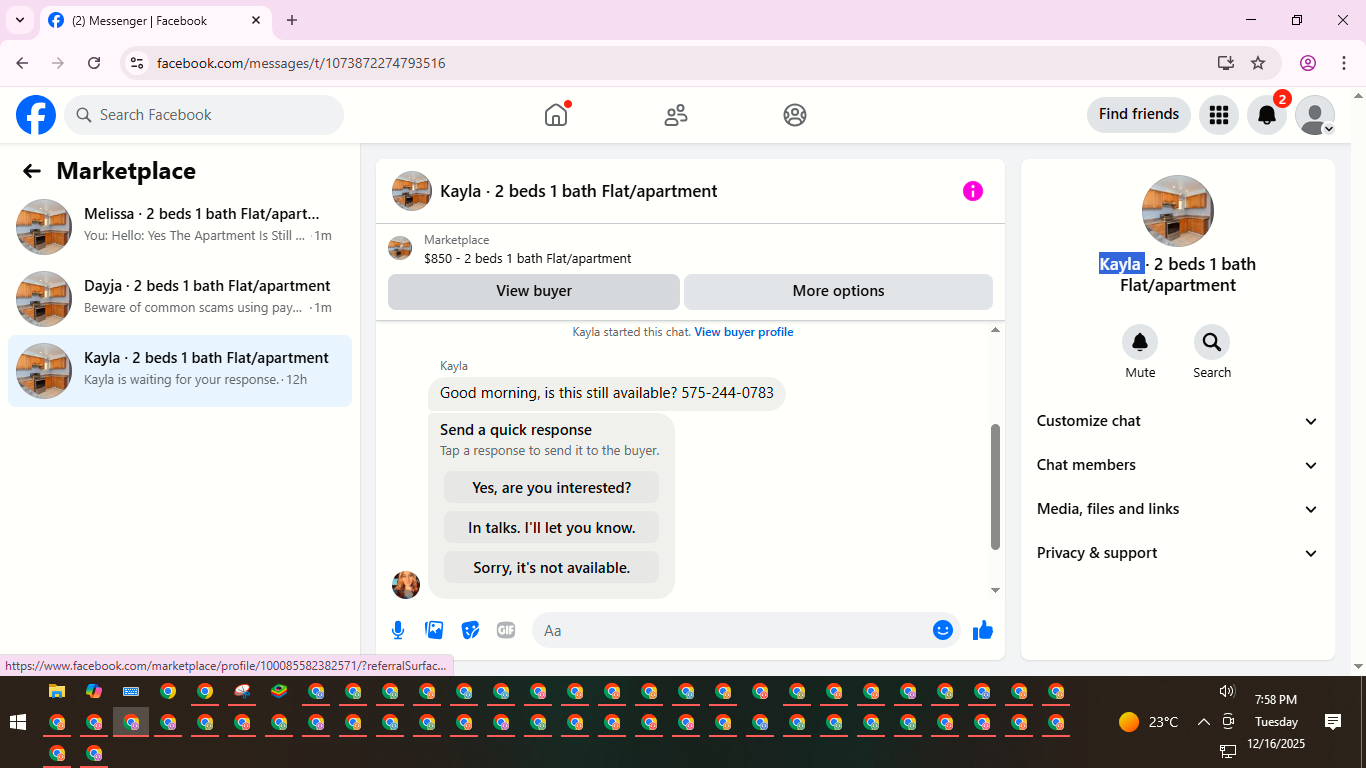Image resolution: width=1366 pixels, height=768 pixels.
Task: Send quick reply 'Sorry, it's not available.'
Action: coord(552,568)
